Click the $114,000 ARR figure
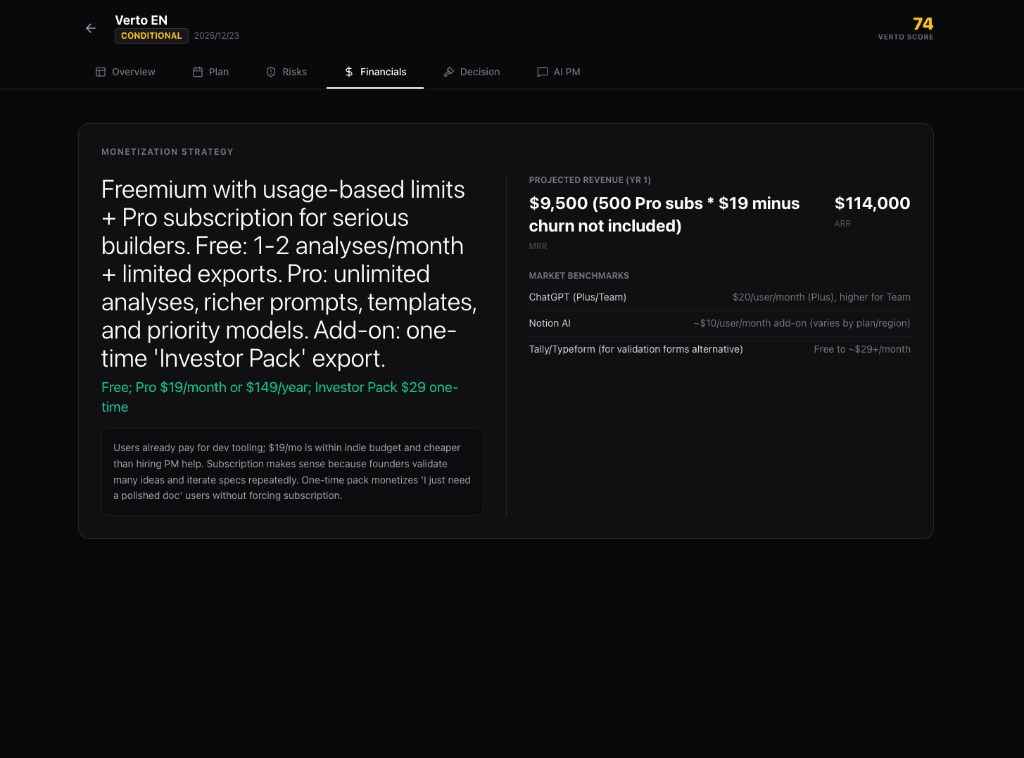Viewport: 1024px width, 758px height. point(872,203)
